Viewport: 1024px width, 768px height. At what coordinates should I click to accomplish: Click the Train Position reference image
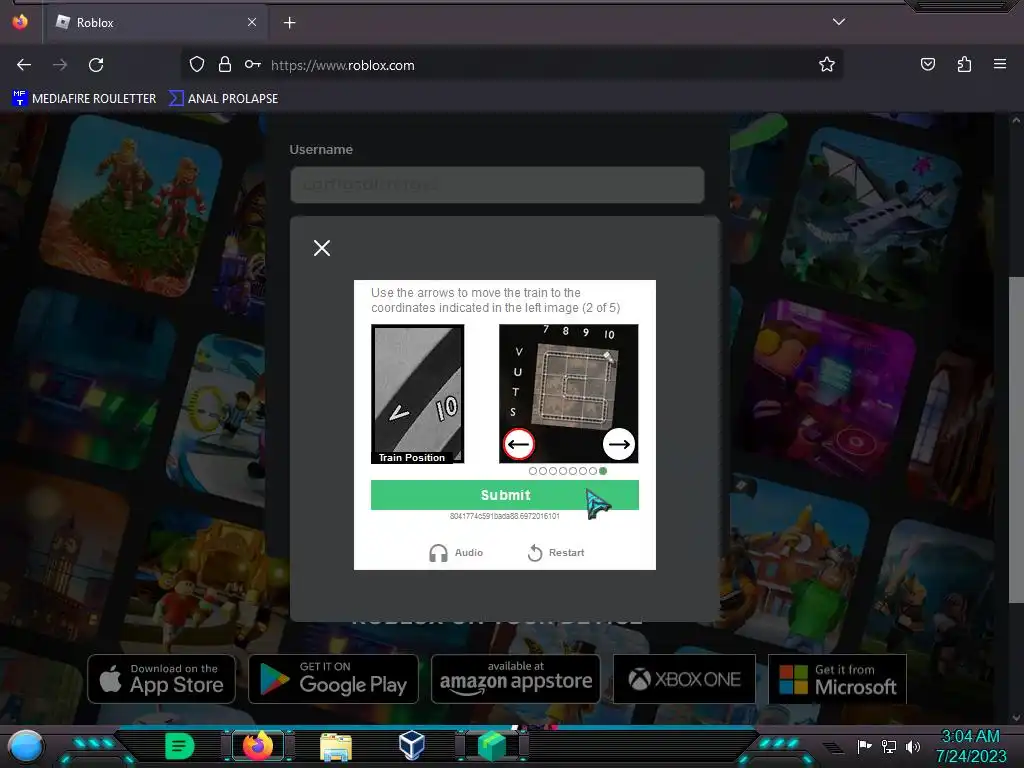417,394
